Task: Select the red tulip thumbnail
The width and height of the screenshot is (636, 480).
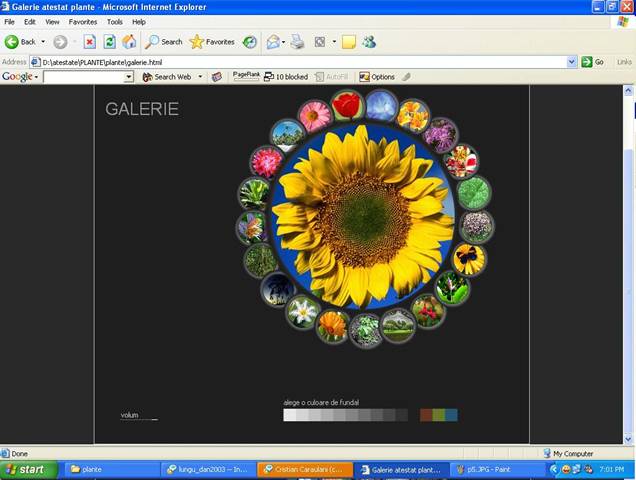Action: coord(347,104)
